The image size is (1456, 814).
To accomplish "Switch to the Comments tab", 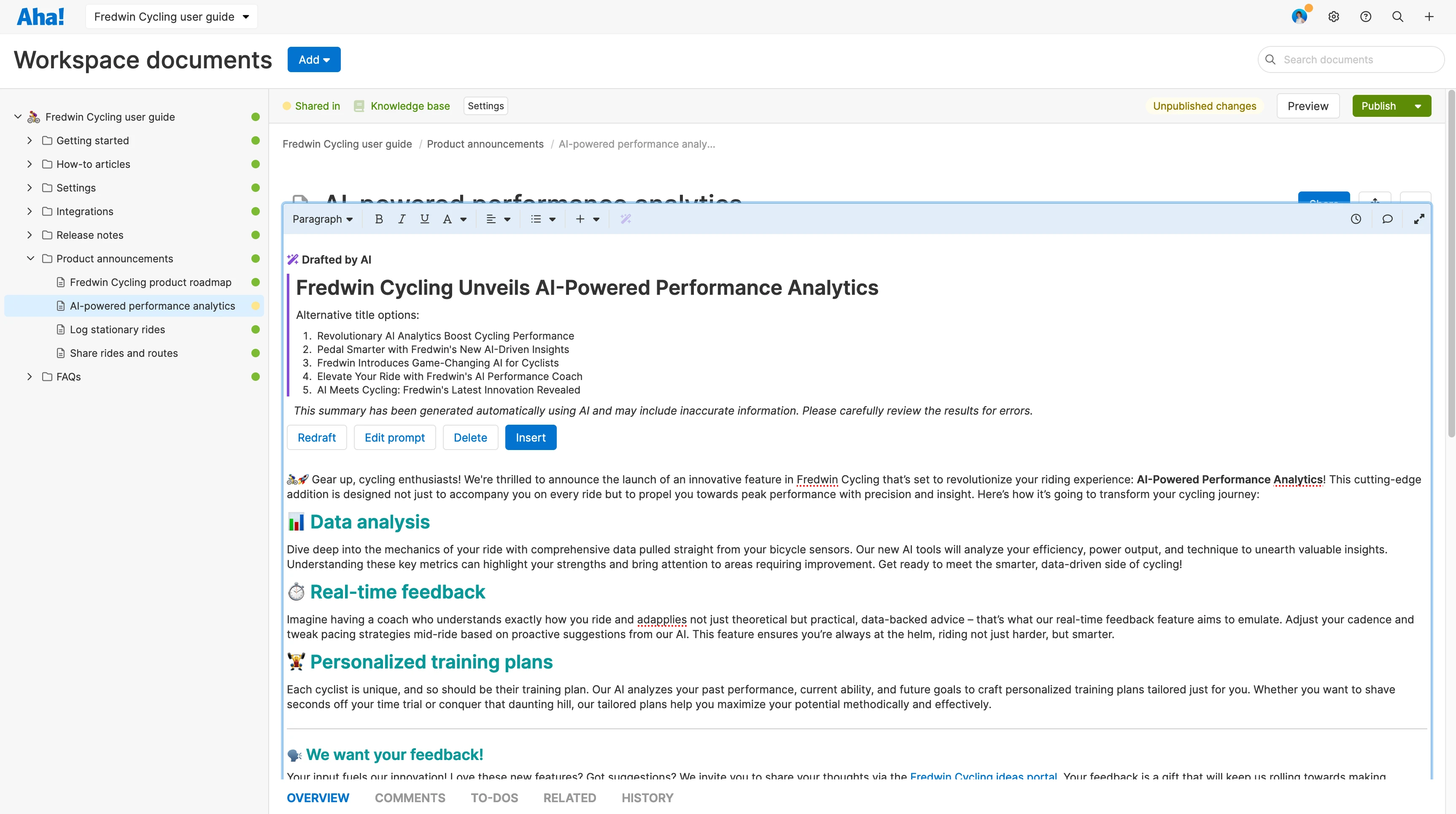I will [x=410, y=798].
